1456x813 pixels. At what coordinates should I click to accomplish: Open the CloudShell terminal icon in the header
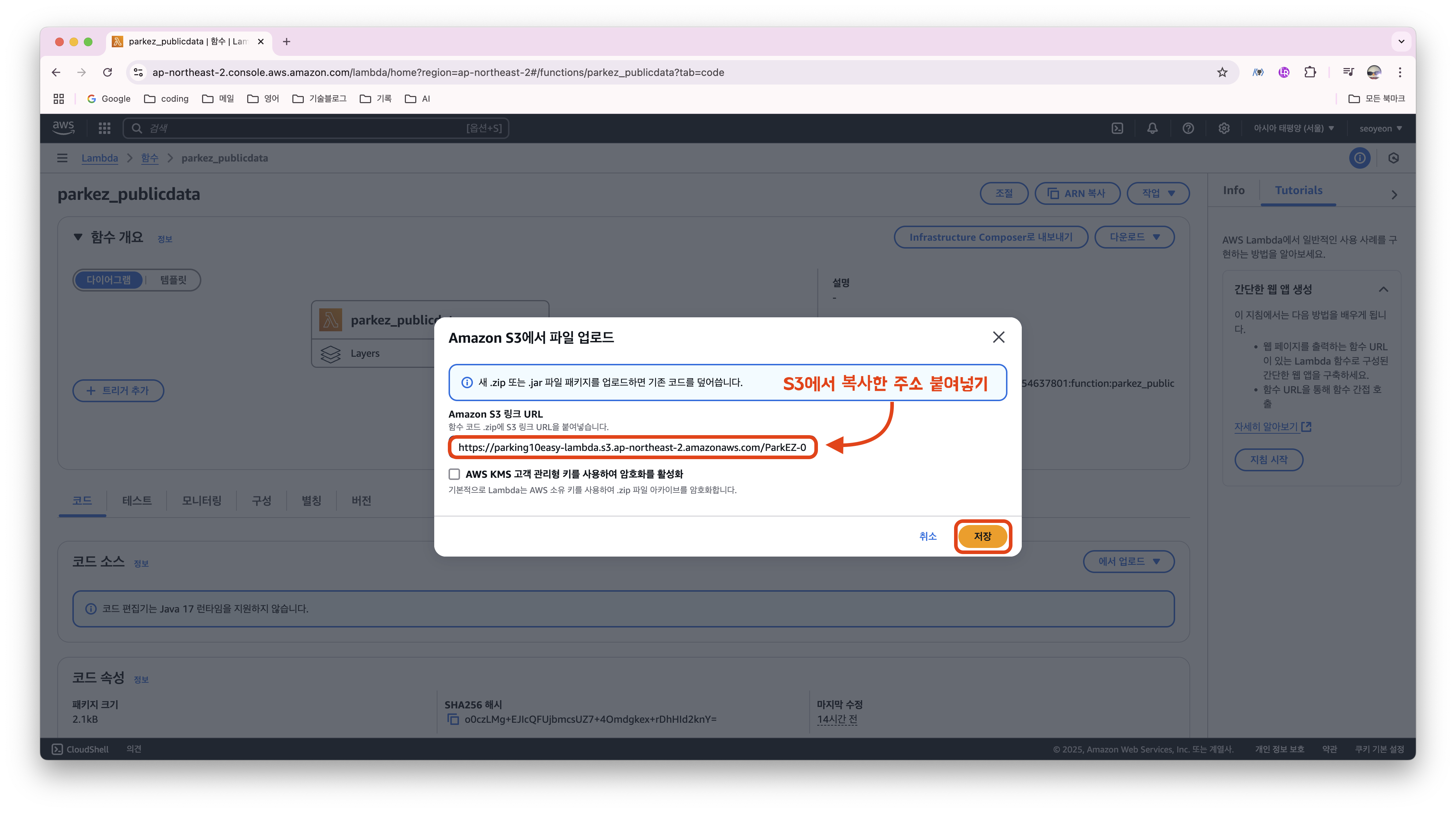coord(1117,128)
